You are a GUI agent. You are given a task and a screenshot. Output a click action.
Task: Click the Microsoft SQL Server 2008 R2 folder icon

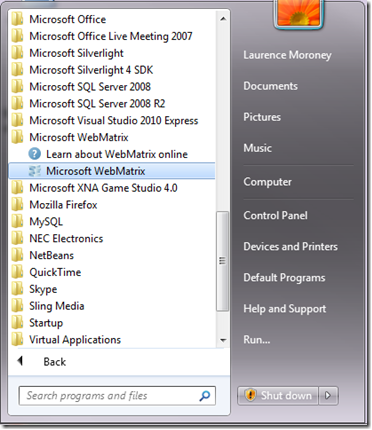[x=17, y=104]
